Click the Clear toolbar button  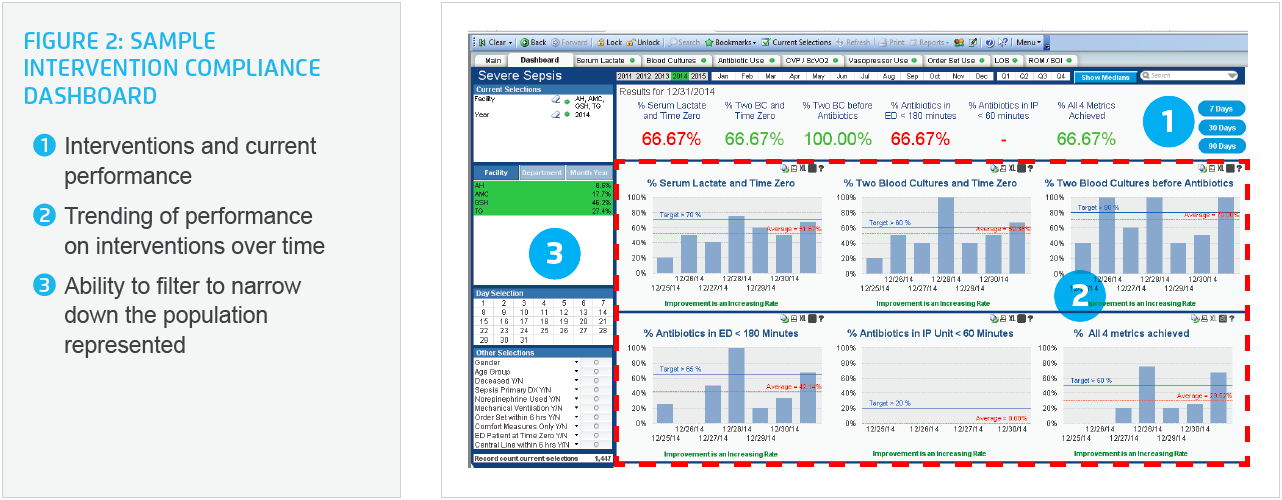[x=494, y=42]
